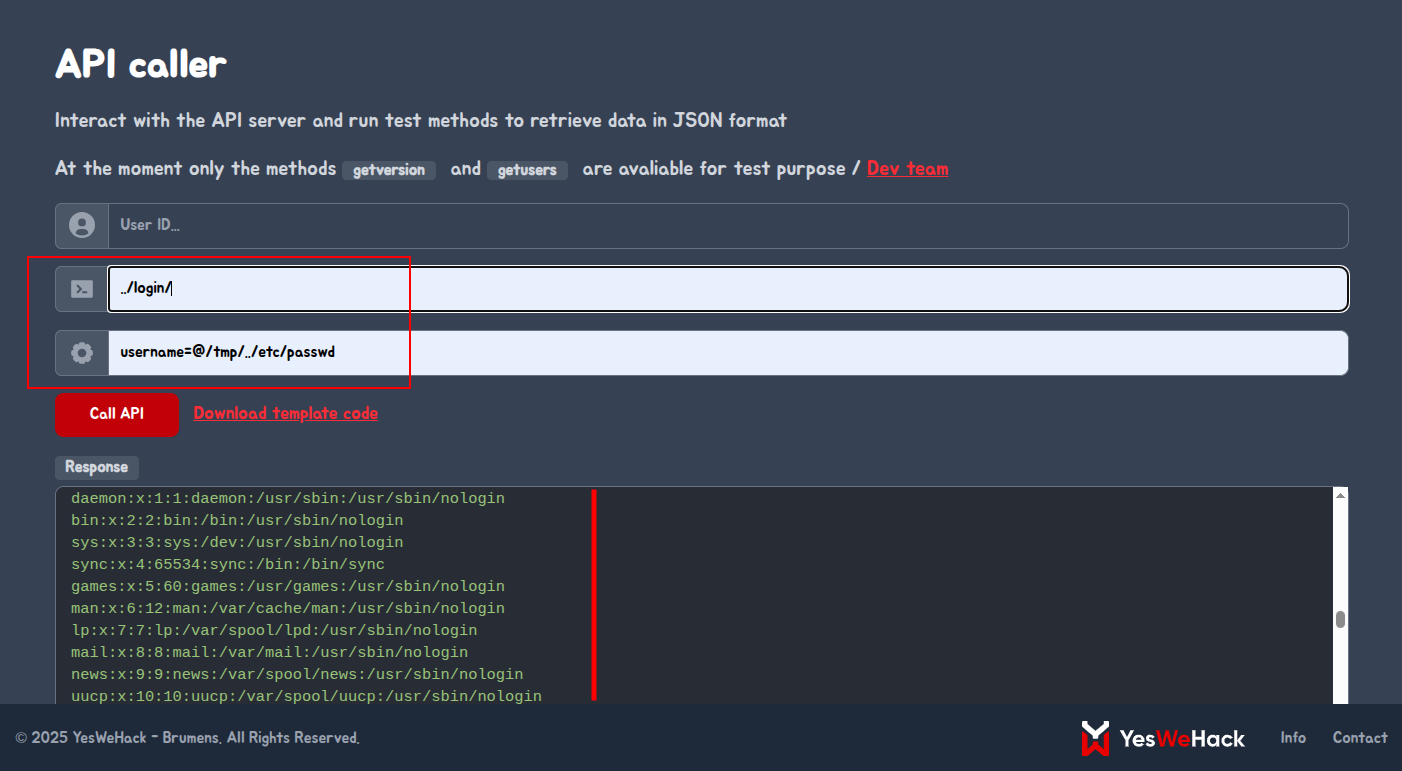Viewport: 1402px width, 771px height.
Task: Click the Response label
Action: pos(97,467)
